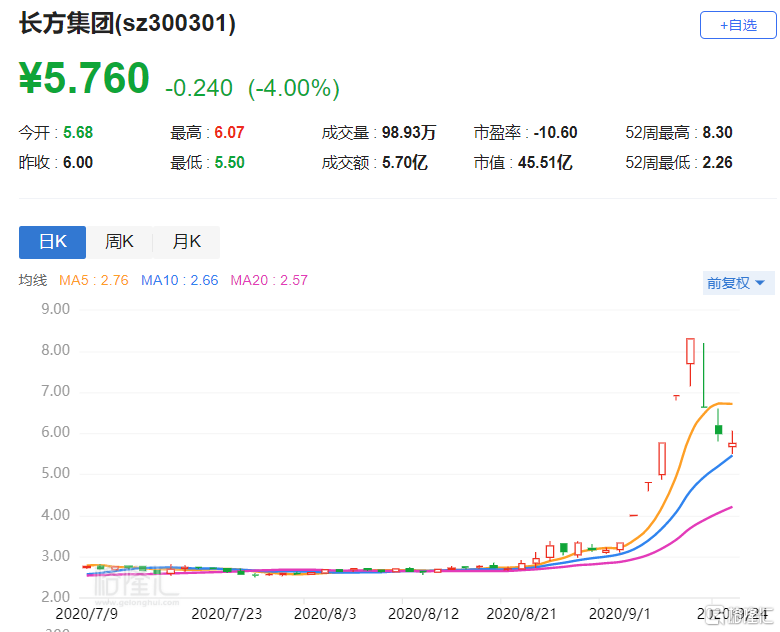
Task: Click the 长方集团(sz300301) stock title
Action: point(127,24)
